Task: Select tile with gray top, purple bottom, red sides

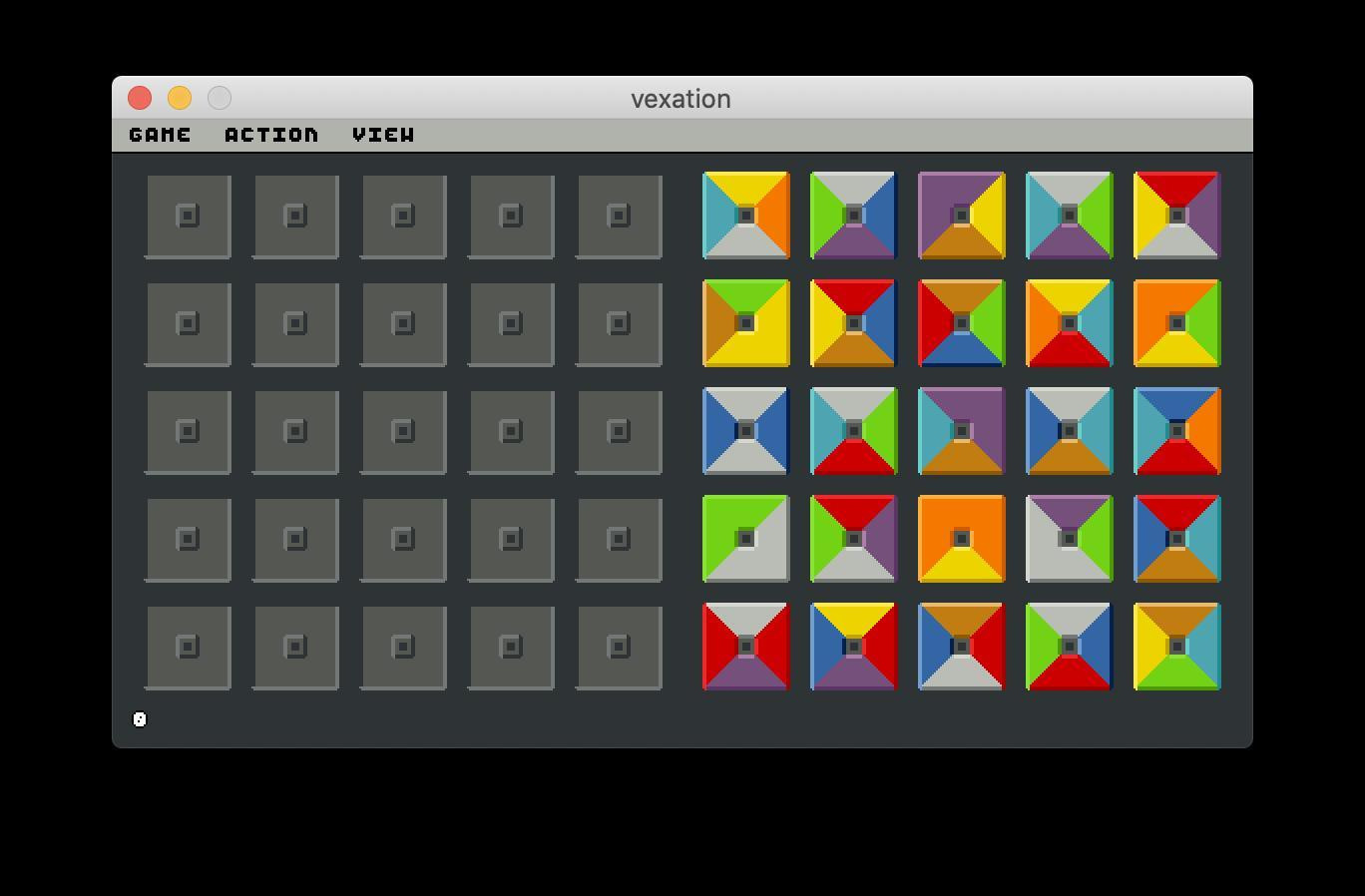Action: 746,647
